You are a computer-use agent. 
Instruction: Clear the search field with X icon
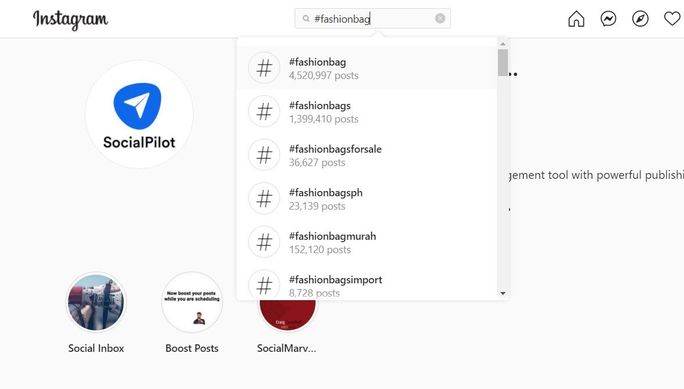pyautogui.click(x=440, y=18)
